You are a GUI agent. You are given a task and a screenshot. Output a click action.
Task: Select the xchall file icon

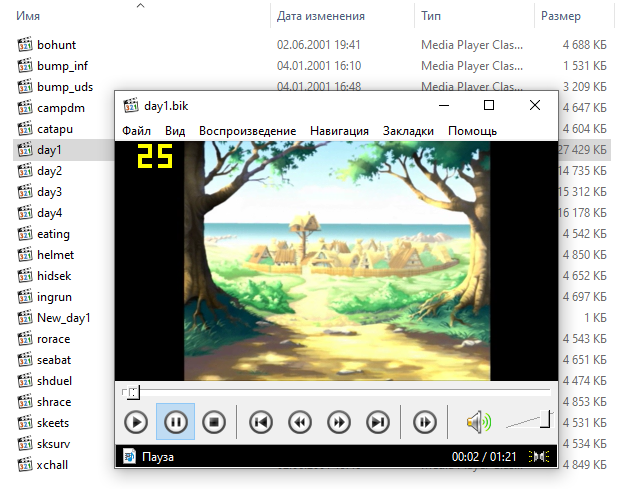coord(25,464)
